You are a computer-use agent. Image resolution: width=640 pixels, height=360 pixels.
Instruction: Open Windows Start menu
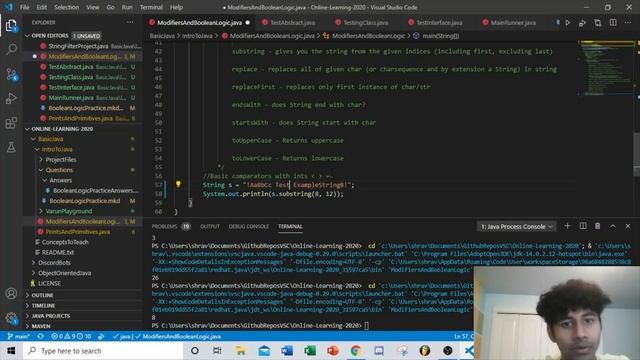coord(11,351)
